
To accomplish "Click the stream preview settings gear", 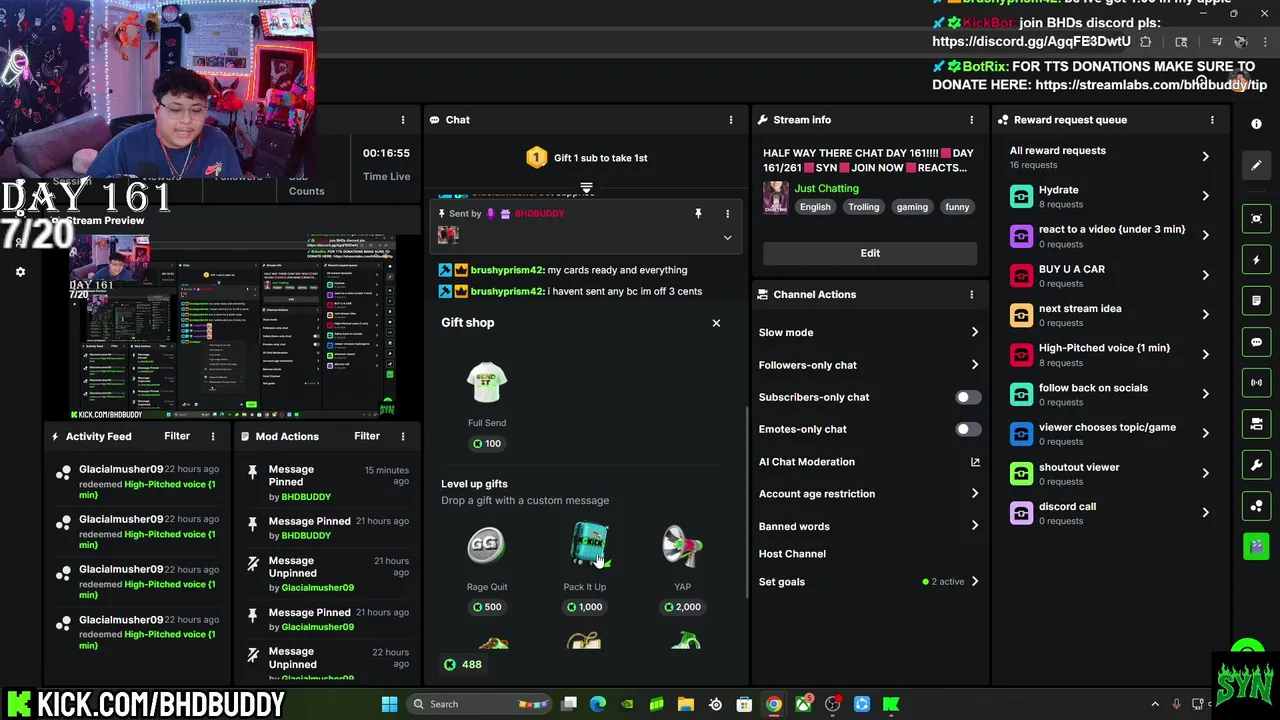I will tap(20, 272).
